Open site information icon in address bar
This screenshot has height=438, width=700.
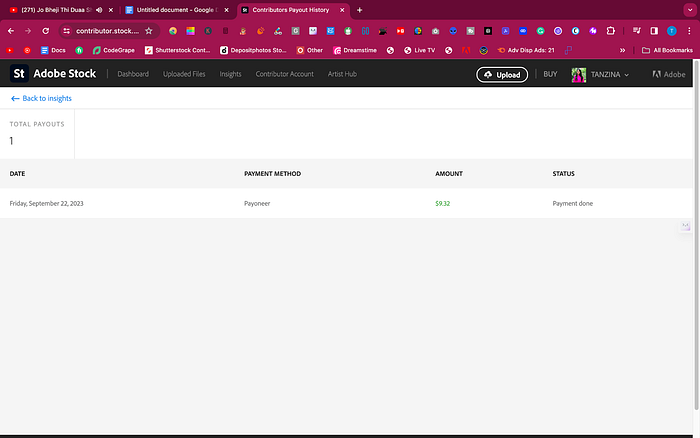(67, 31)
